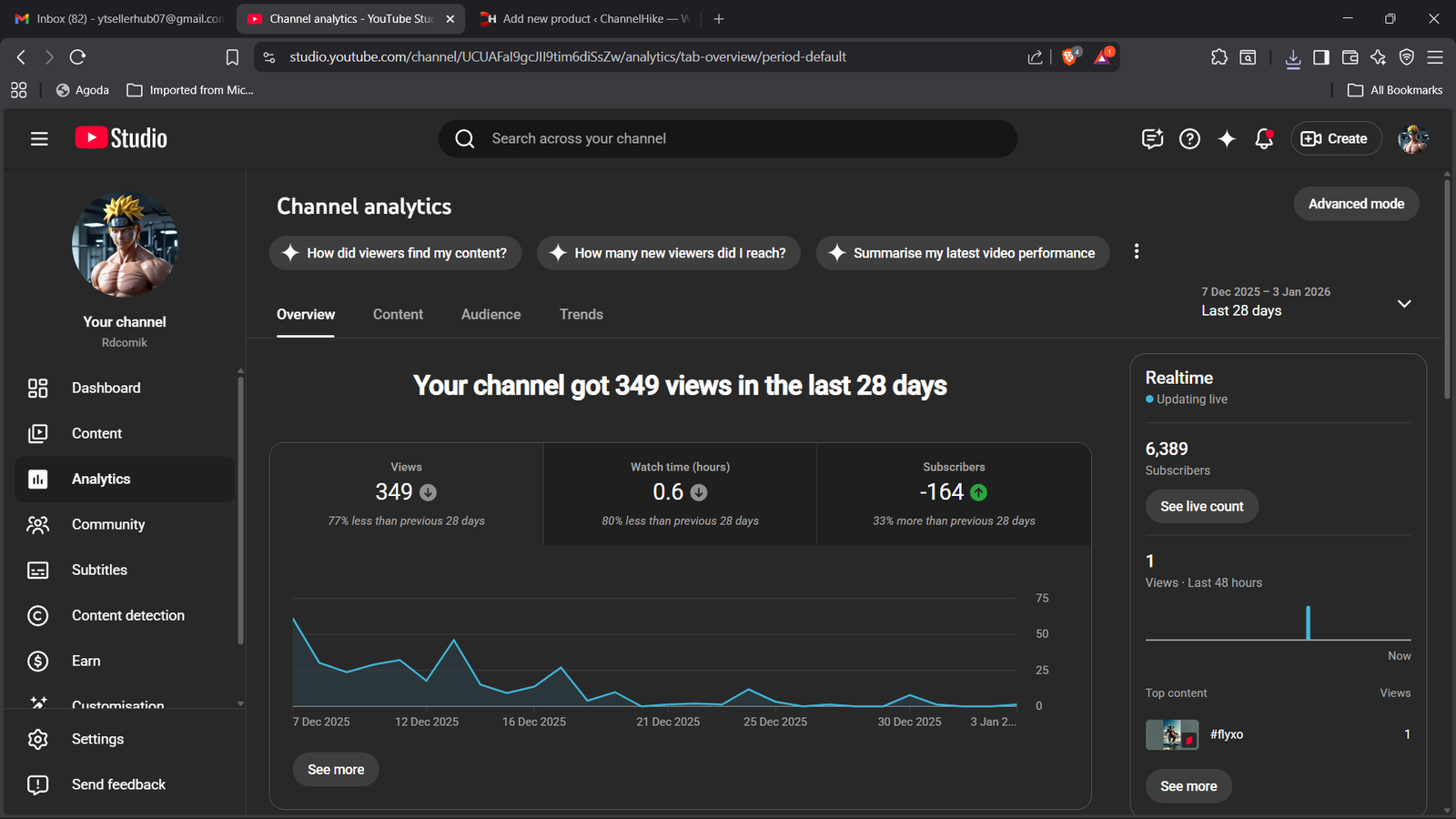This screenshot has height=819, width=1456.
Task: Open the All Bookmarks folder
Action: click(1395, 90)
